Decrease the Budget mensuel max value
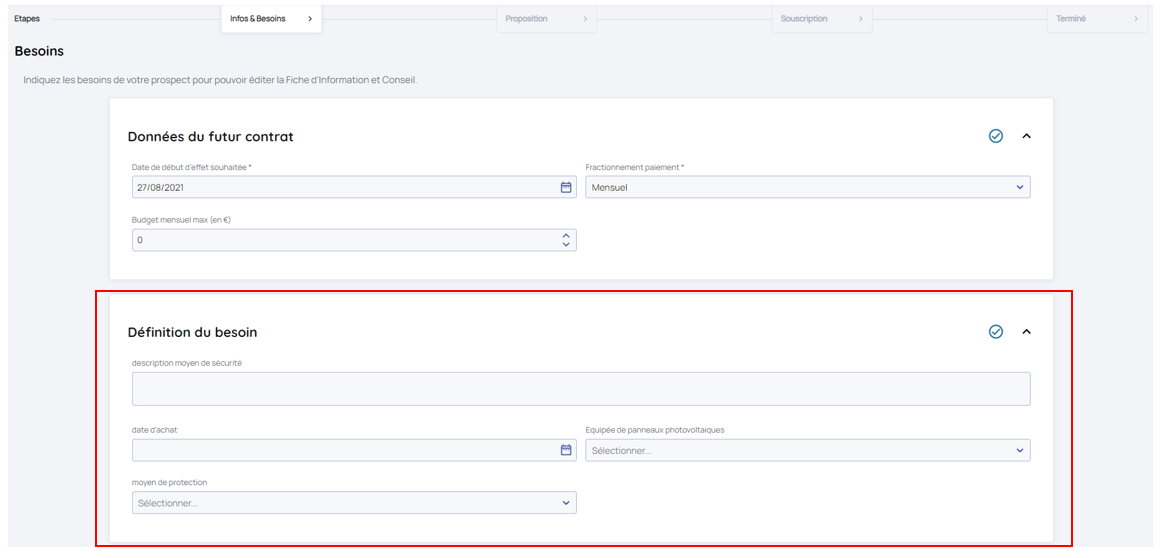Screen dimensions: 1169x558 coord(566,245)
